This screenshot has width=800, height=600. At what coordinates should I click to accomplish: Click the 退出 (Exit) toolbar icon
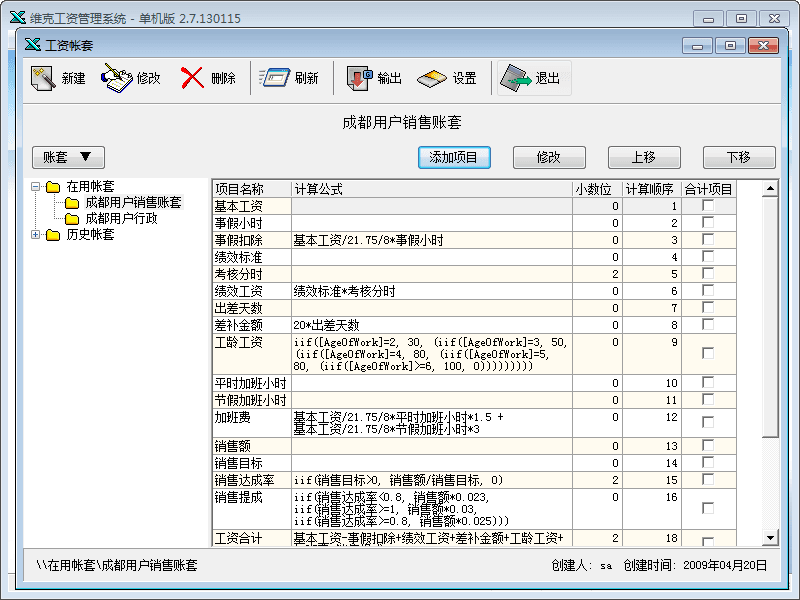[517, 79]
